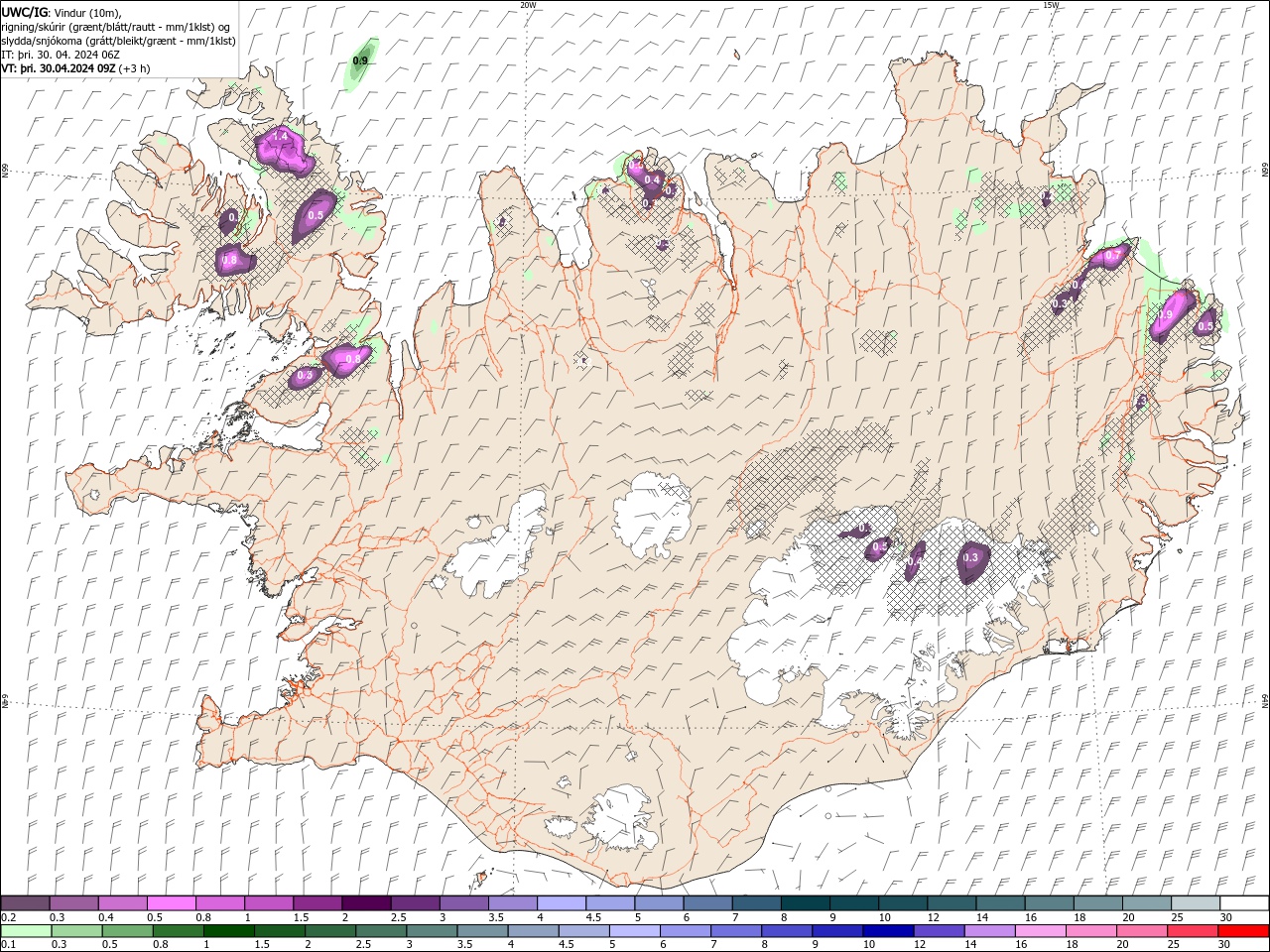
Task: Click the '25' label in the top legend row
Action: point(1178,917)
